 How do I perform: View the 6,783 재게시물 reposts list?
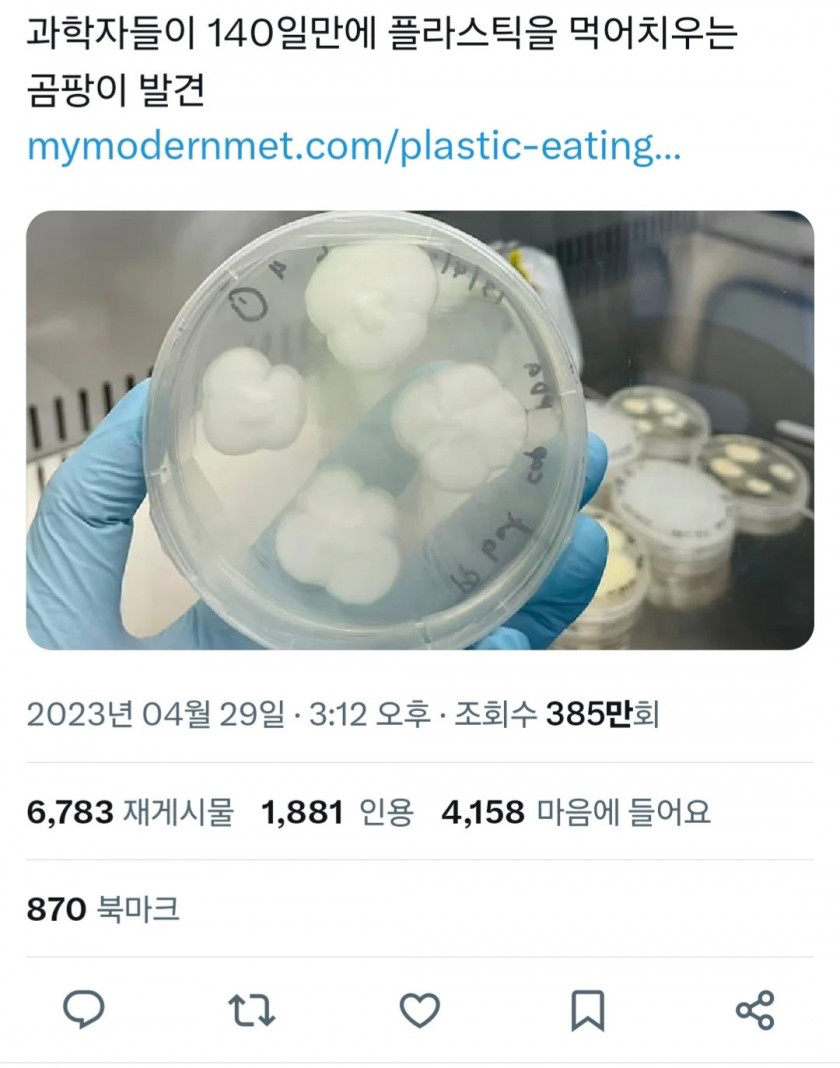[x=130, y=812]
